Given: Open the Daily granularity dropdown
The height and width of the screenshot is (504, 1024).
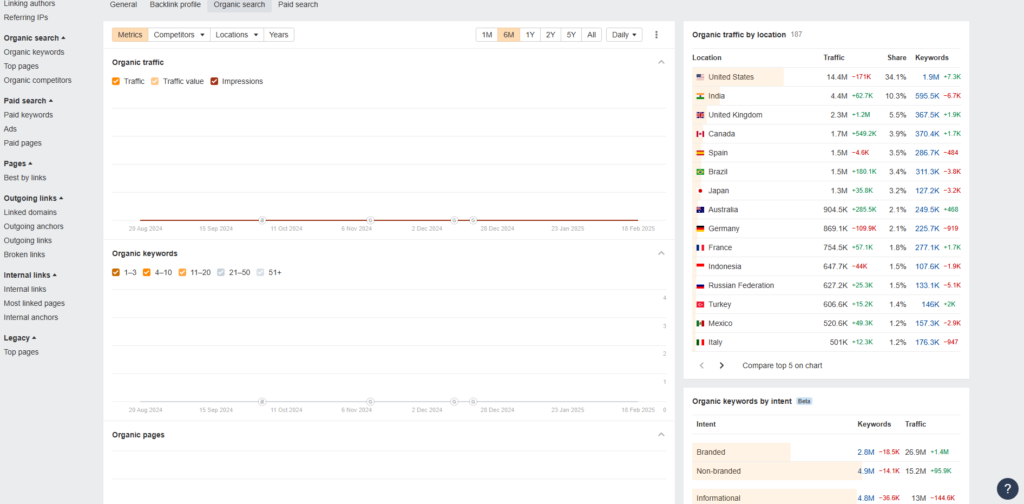Looking at the screenshot, I should click(x=624, y=35).
